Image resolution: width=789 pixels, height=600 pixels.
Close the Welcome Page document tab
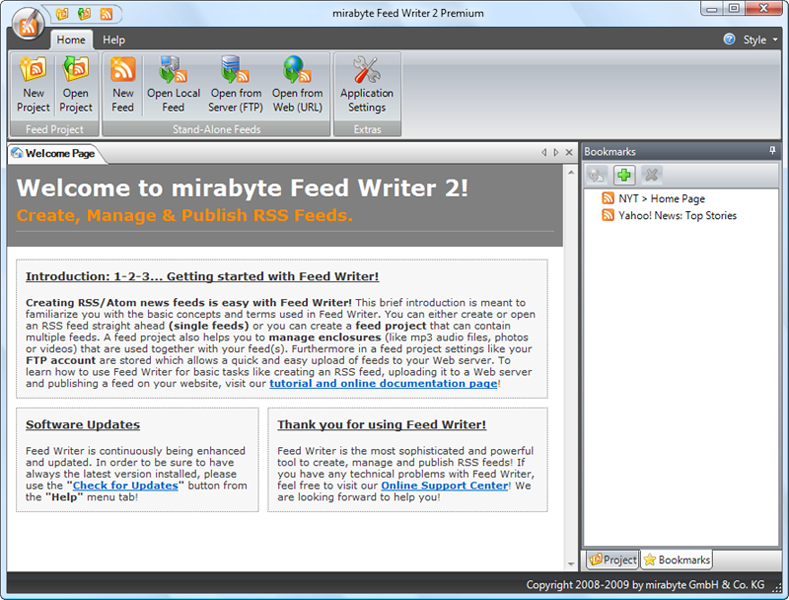point(567,153)
